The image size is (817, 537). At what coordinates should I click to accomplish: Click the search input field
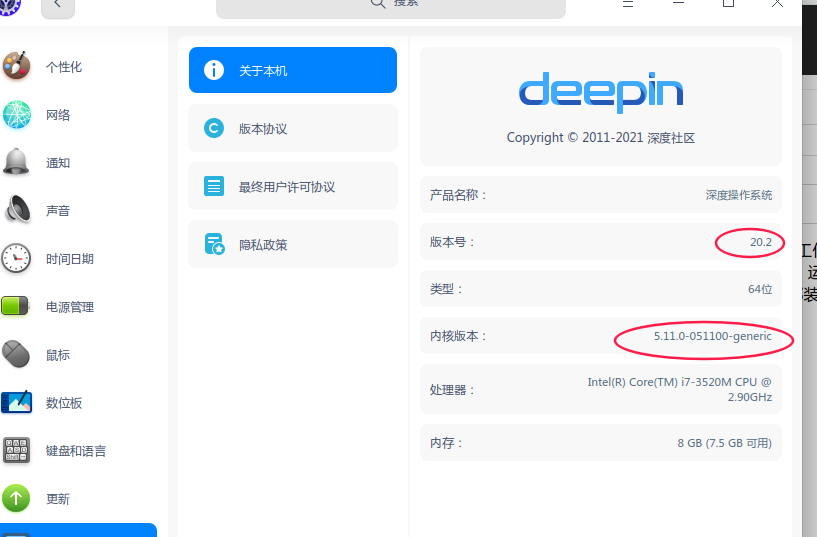click(391, 7)
